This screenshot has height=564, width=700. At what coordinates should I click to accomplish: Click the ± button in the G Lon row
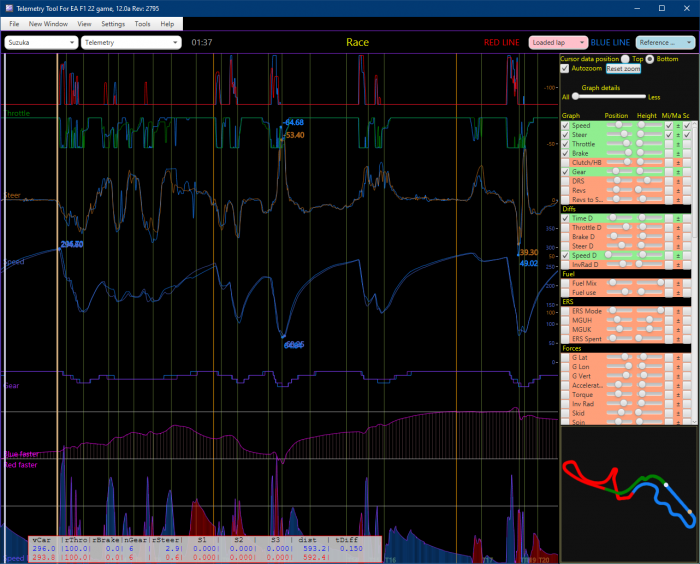pos(678,367)
